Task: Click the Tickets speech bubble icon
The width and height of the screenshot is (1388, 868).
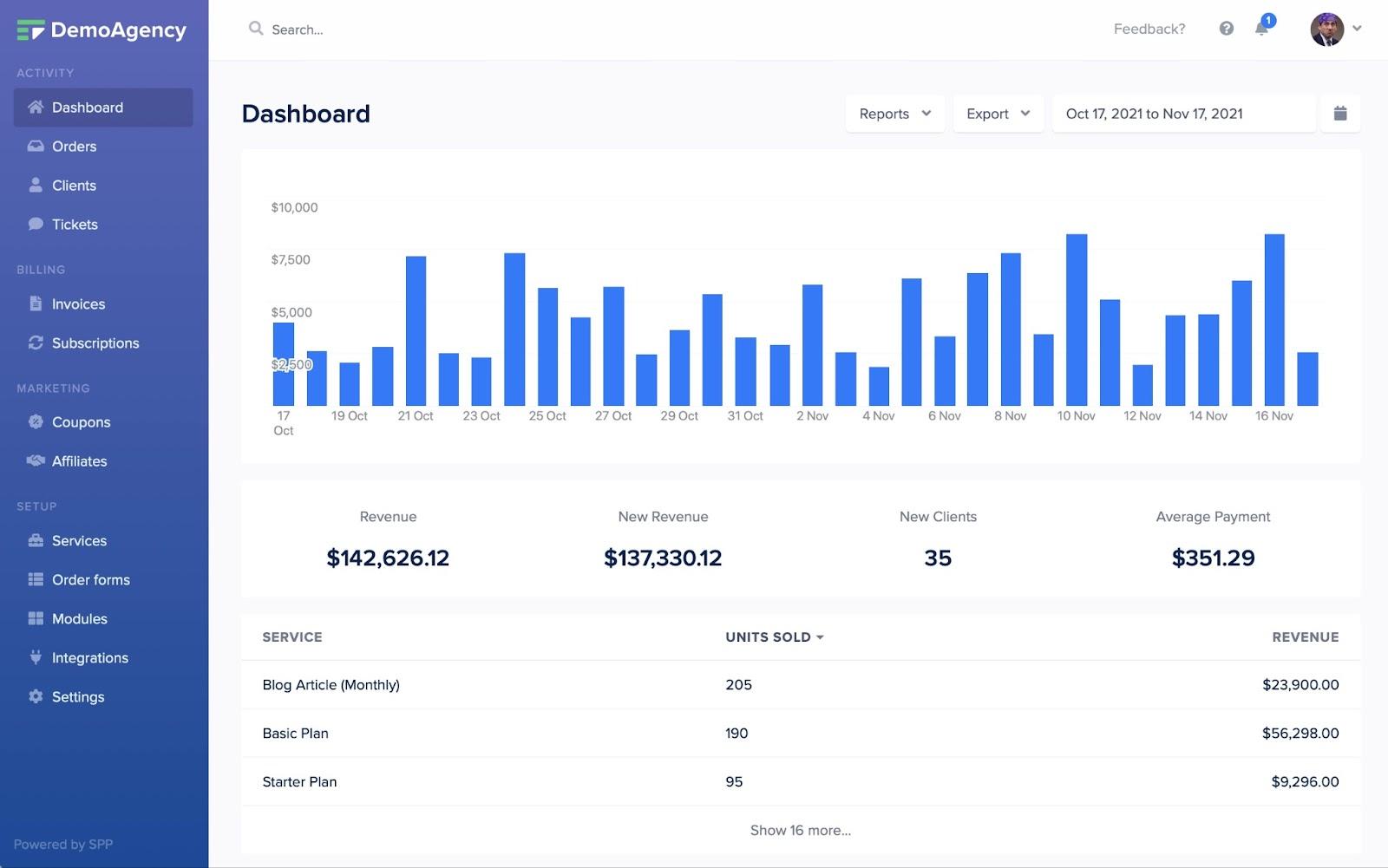Action: pos(36,224)
